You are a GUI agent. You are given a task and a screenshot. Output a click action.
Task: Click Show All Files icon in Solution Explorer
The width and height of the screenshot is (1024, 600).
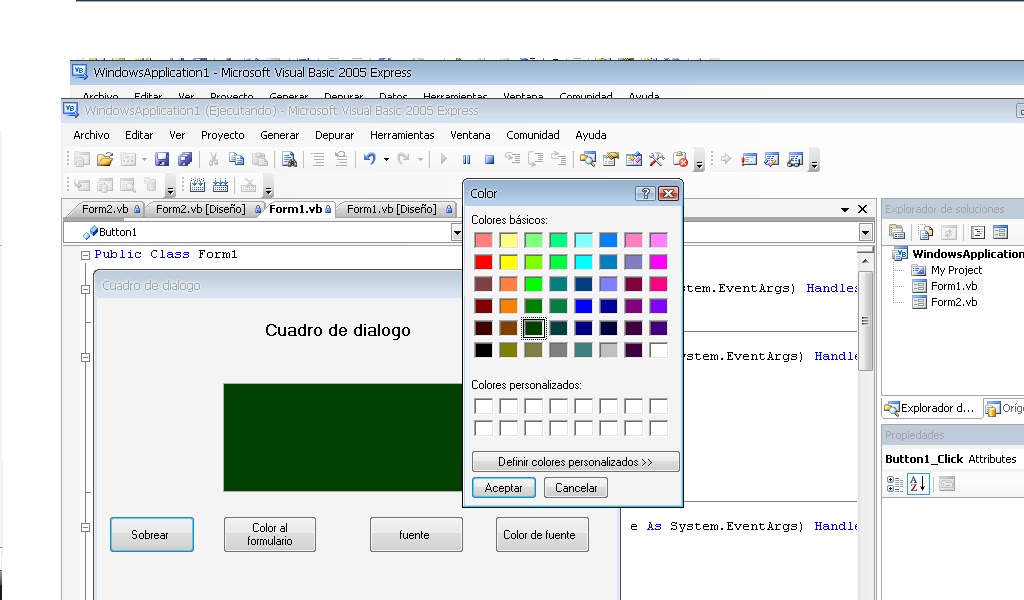[925, 232]
